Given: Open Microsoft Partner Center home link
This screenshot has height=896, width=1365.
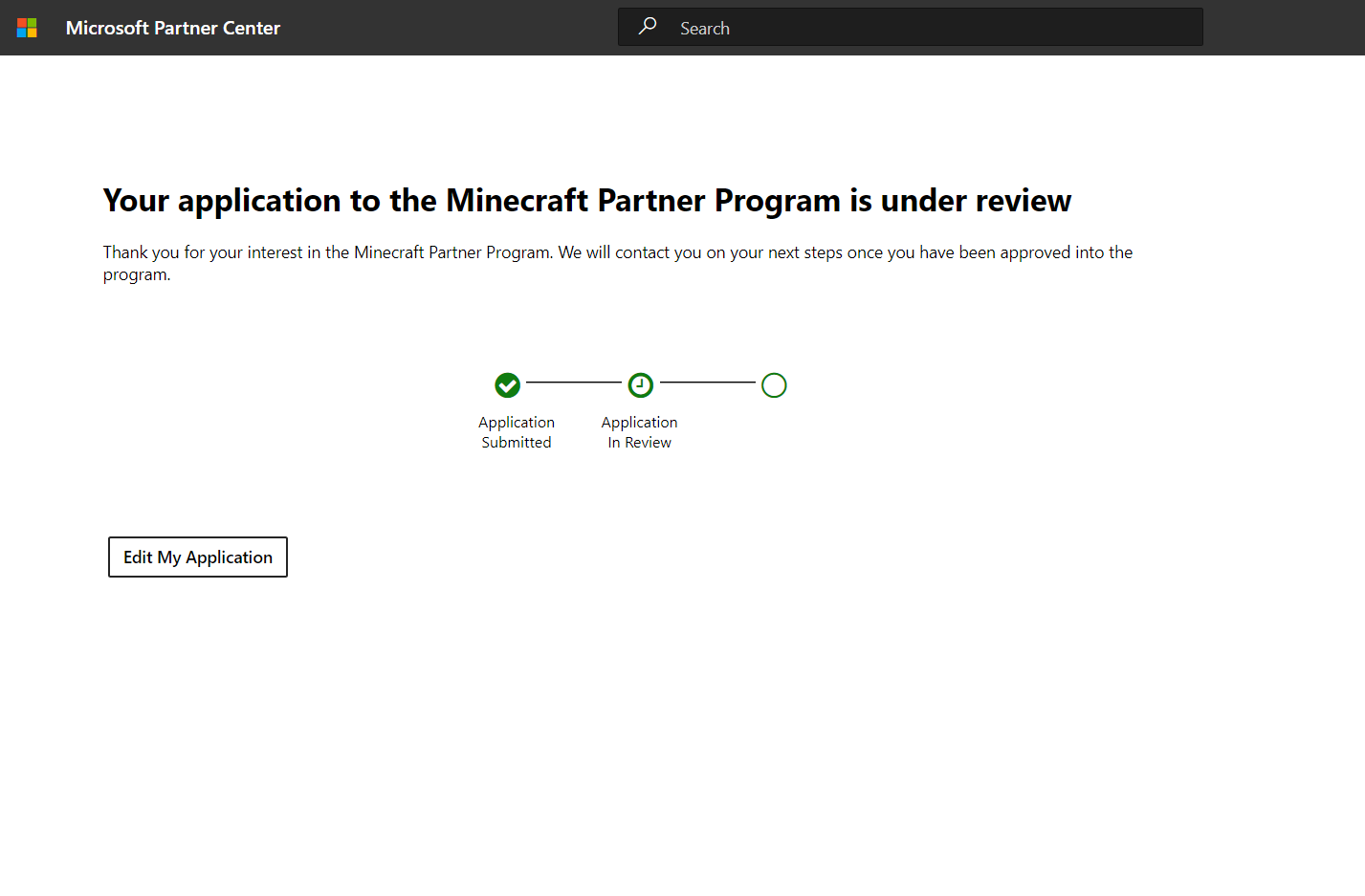Looking at the screenshot, I should click(173, 28).
